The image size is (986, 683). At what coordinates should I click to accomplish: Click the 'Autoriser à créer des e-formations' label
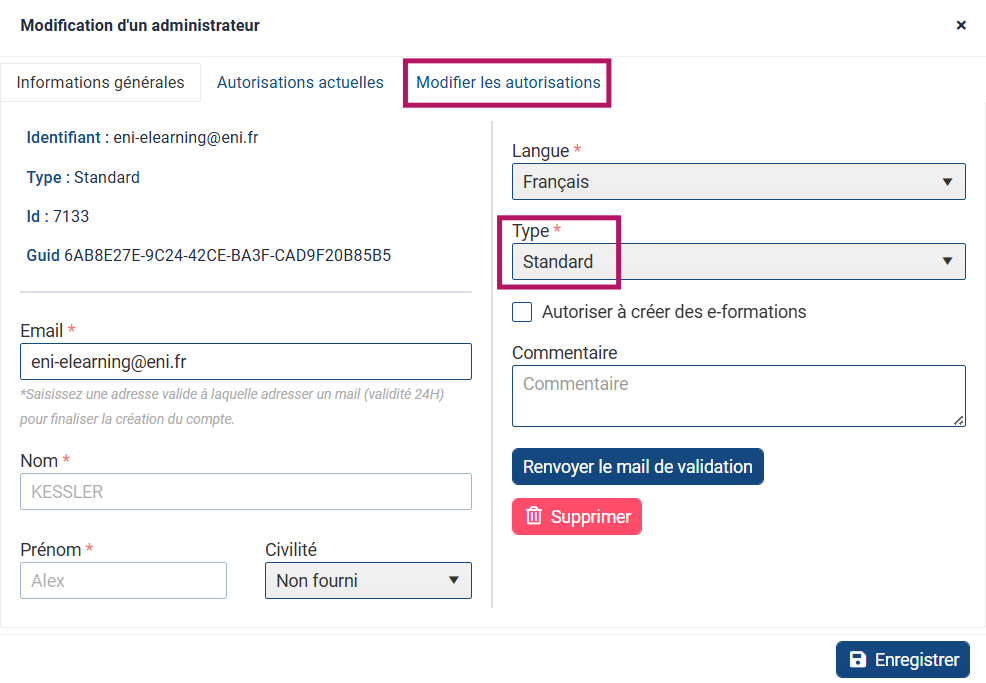click(x=674, y=312)
